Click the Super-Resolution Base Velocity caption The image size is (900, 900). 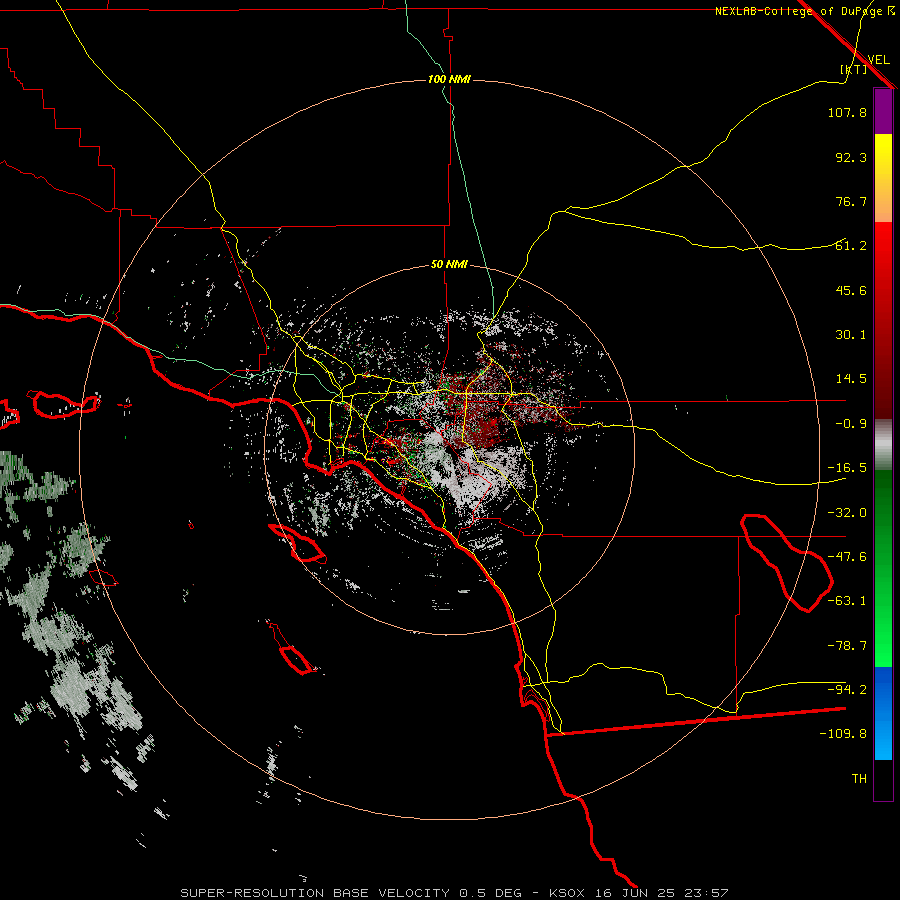[454, 893]
